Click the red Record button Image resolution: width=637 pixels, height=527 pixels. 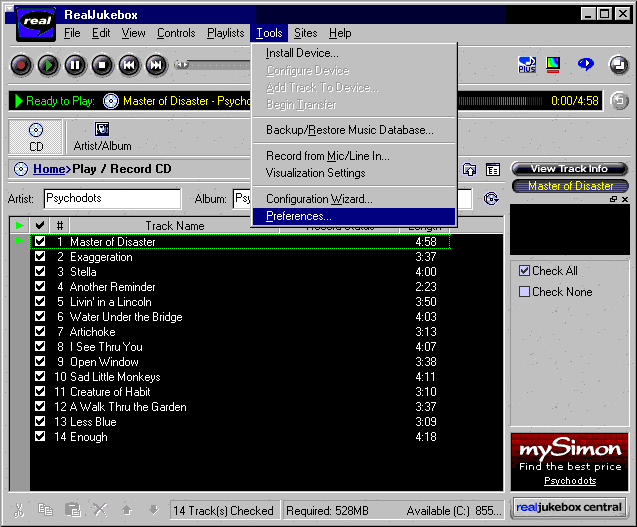coord(21,65)
